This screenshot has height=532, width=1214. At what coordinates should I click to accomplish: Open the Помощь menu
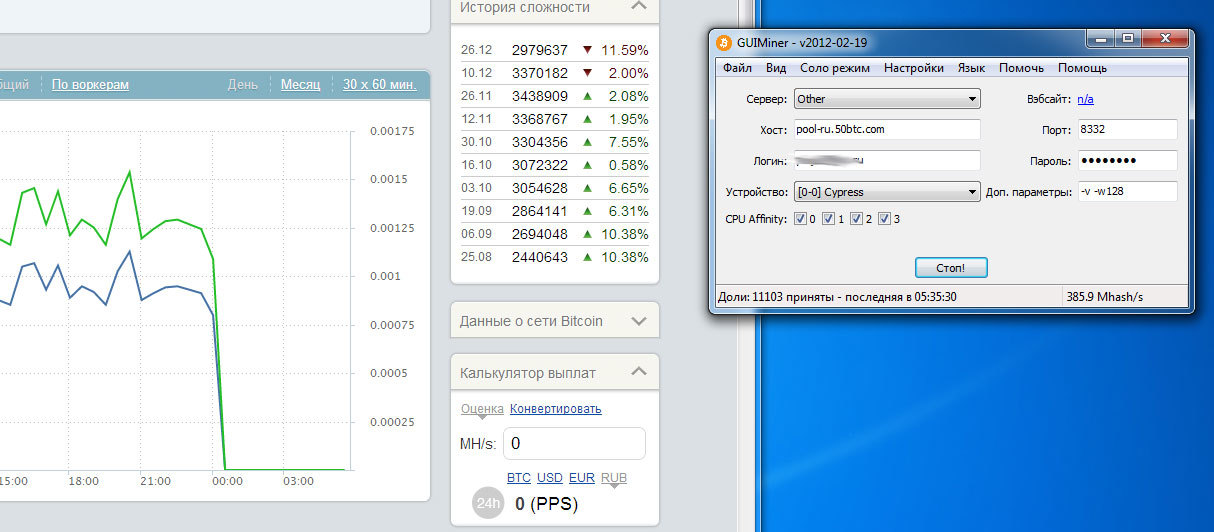[x=1082, y=68]
